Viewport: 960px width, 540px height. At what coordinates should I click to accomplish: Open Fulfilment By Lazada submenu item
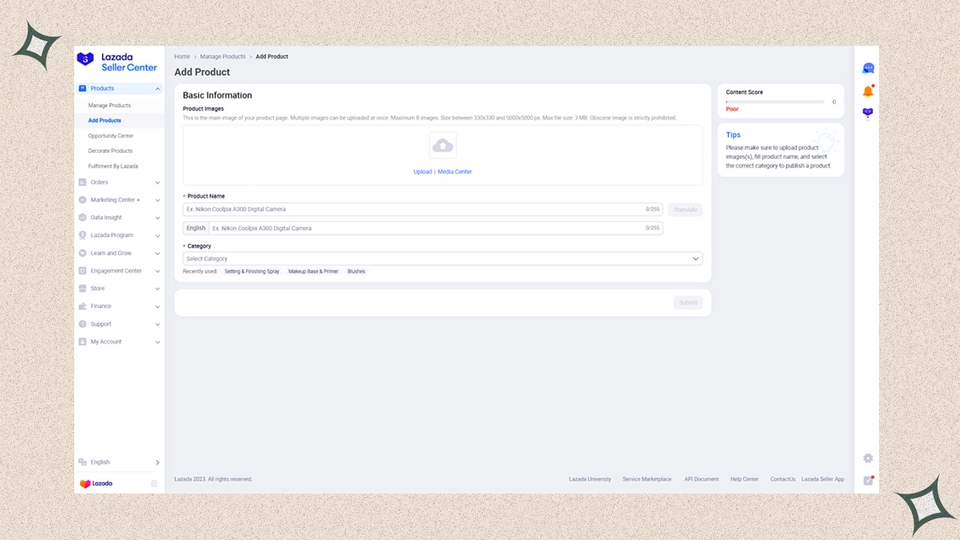click(113, 166)
